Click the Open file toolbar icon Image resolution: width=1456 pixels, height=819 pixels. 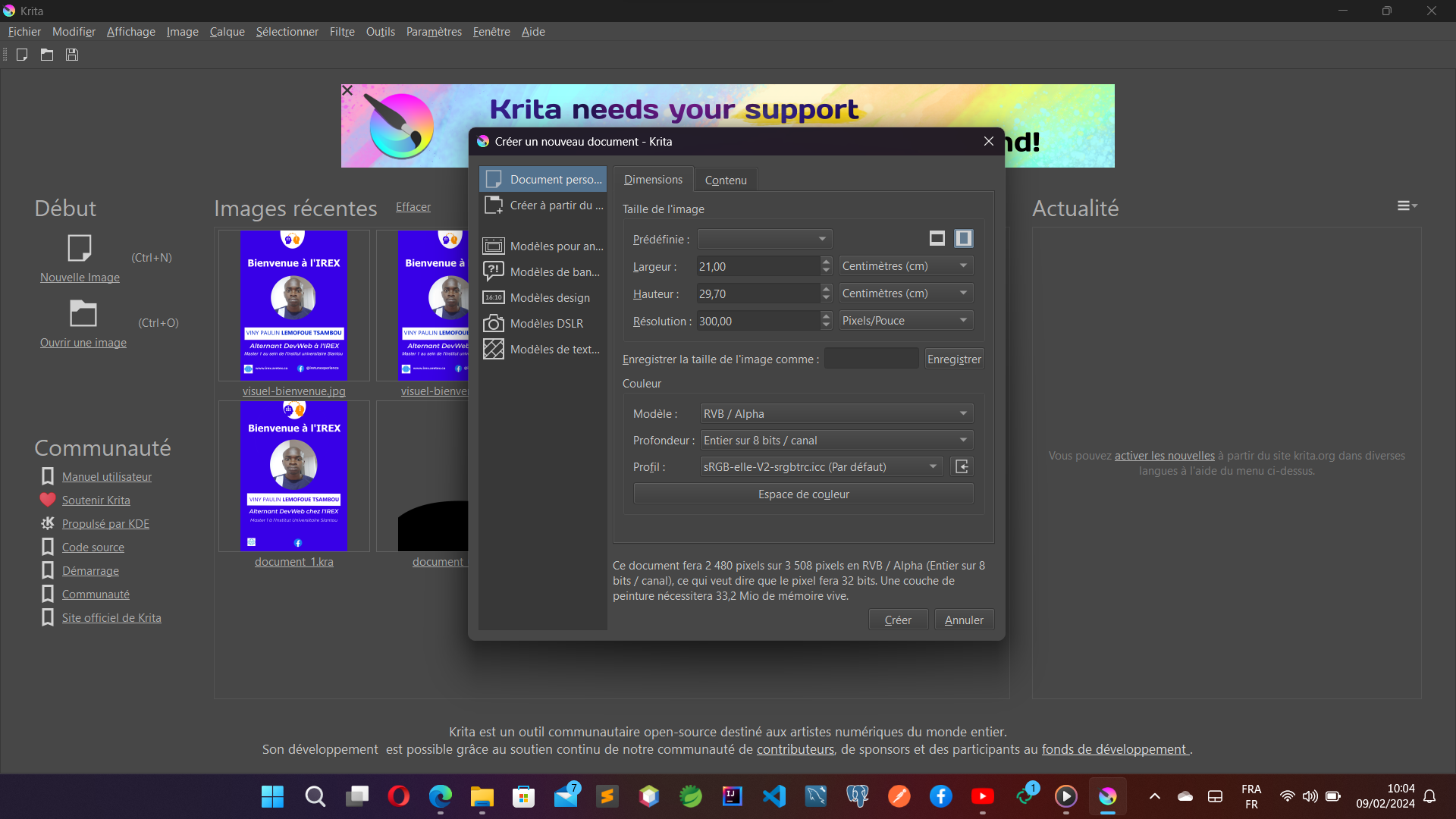(47, 55)
